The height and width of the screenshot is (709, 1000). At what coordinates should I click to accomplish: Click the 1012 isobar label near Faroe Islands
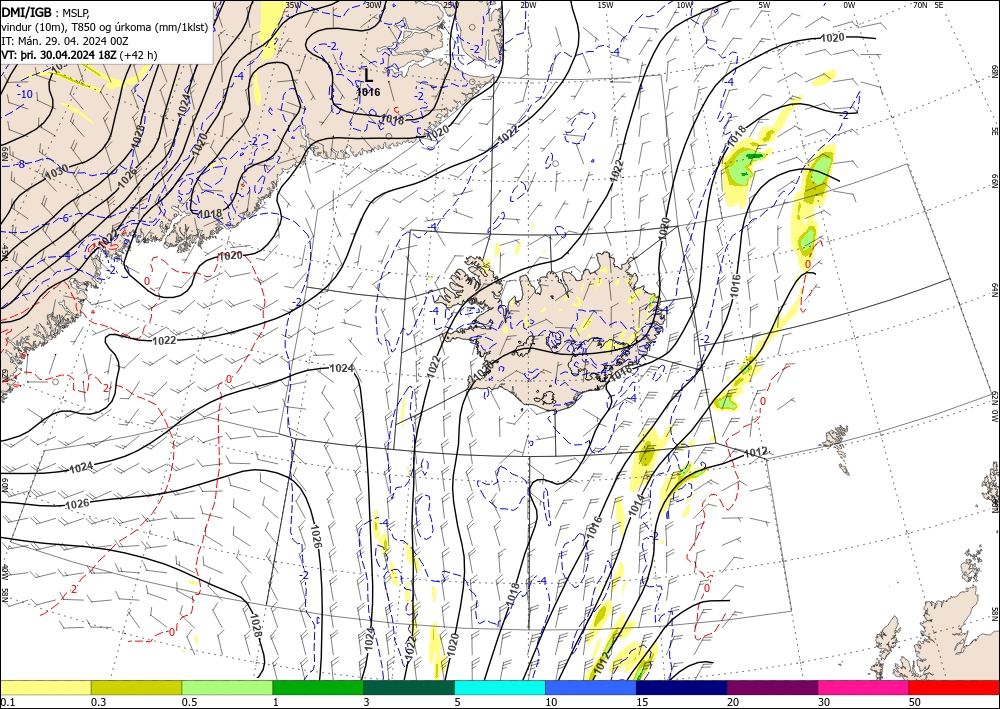(x=756, y=452)
